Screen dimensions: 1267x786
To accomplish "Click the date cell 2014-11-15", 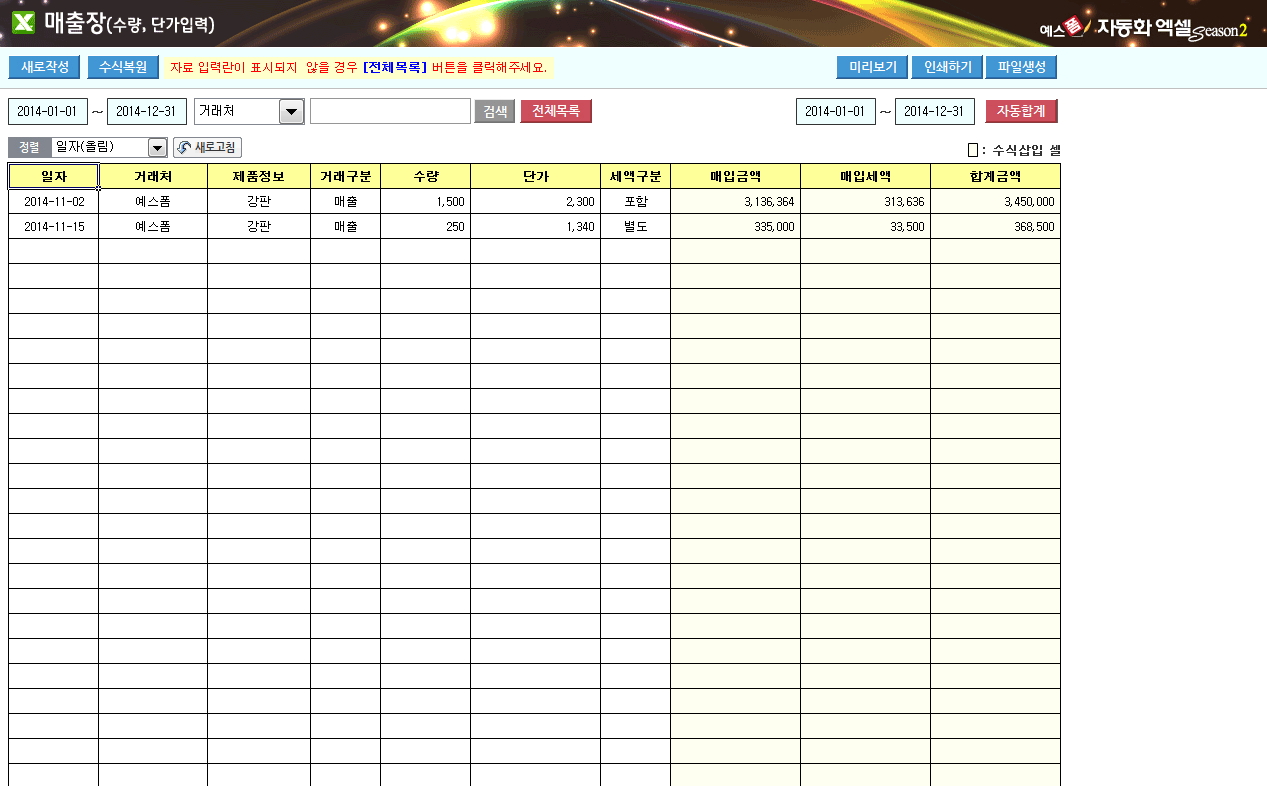I will tap(53, 226).
